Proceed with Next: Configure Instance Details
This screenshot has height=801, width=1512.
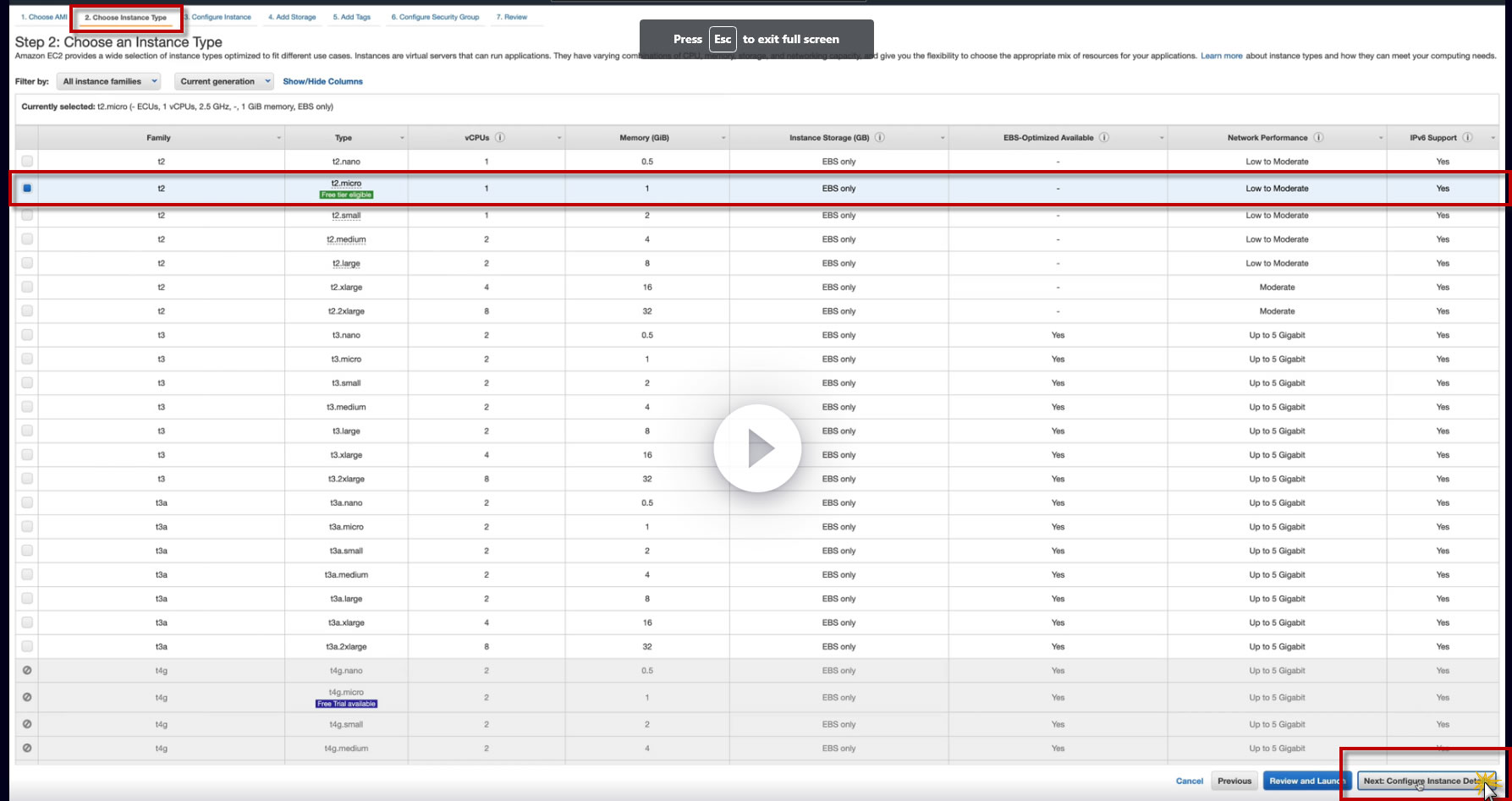(x=1425, y=781)
